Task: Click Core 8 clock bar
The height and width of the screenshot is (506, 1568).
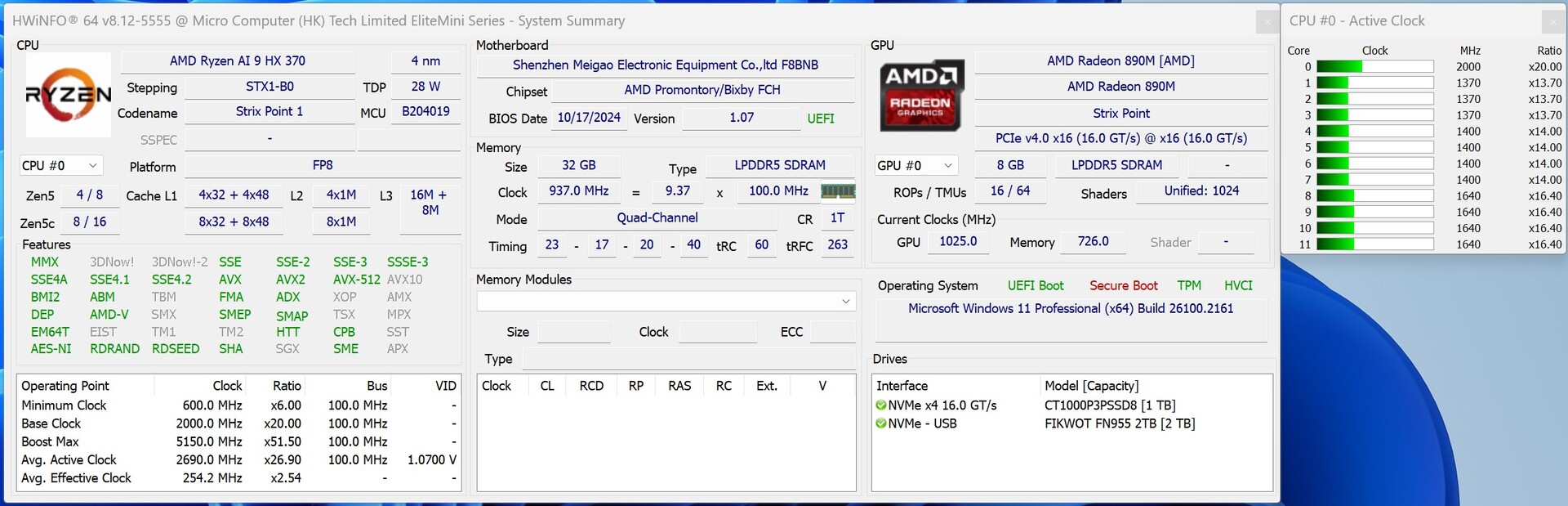Action: click(x=1375, y=196)
